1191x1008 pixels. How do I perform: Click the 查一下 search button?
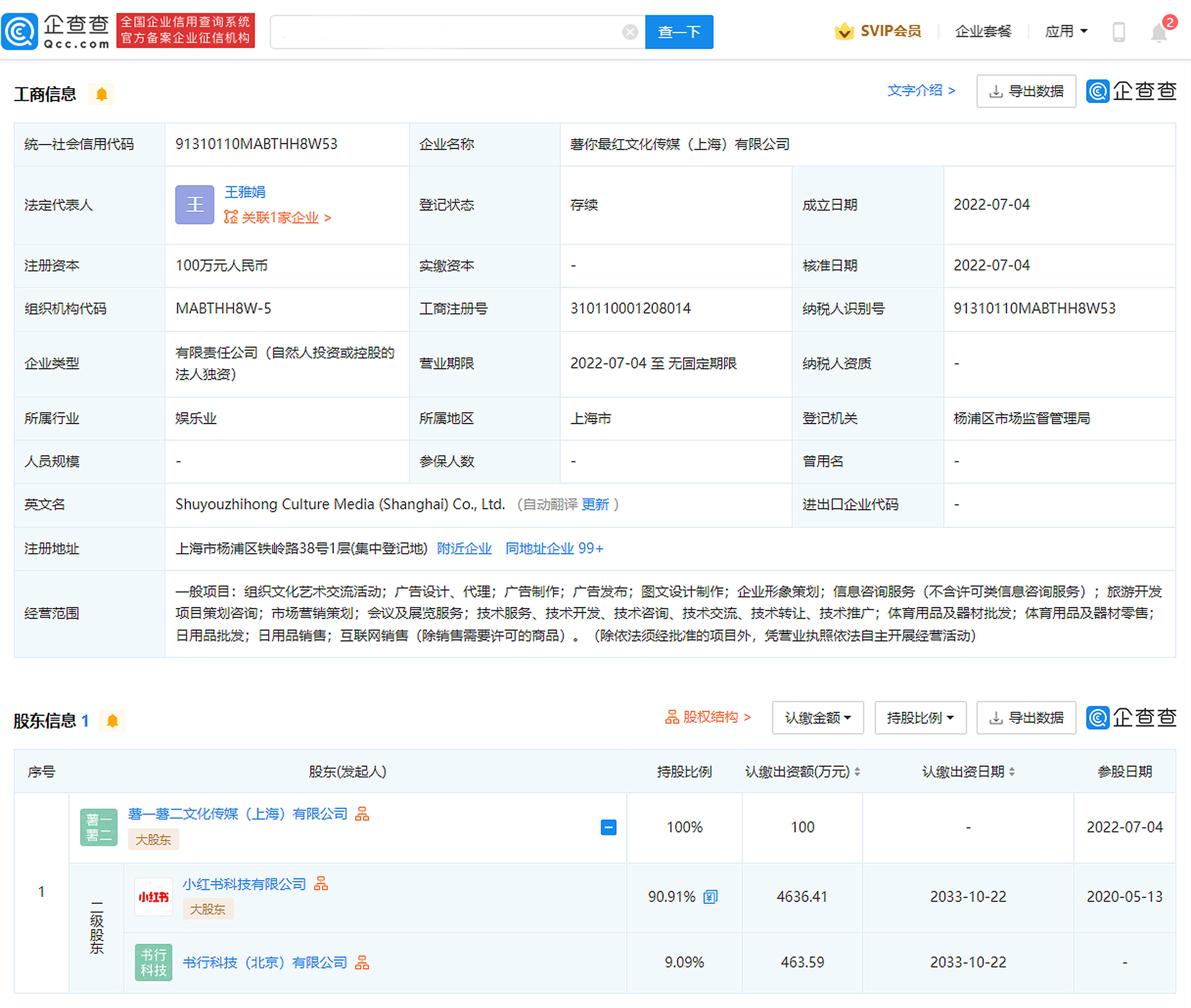click(679, 32)
